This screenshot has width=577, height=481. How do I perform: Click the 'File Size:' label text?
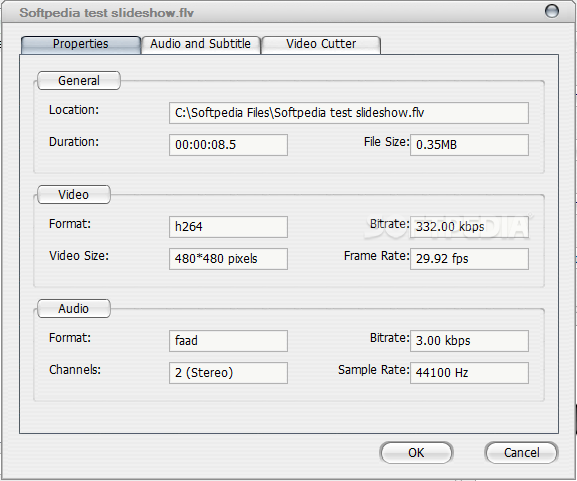pos(386,142)
